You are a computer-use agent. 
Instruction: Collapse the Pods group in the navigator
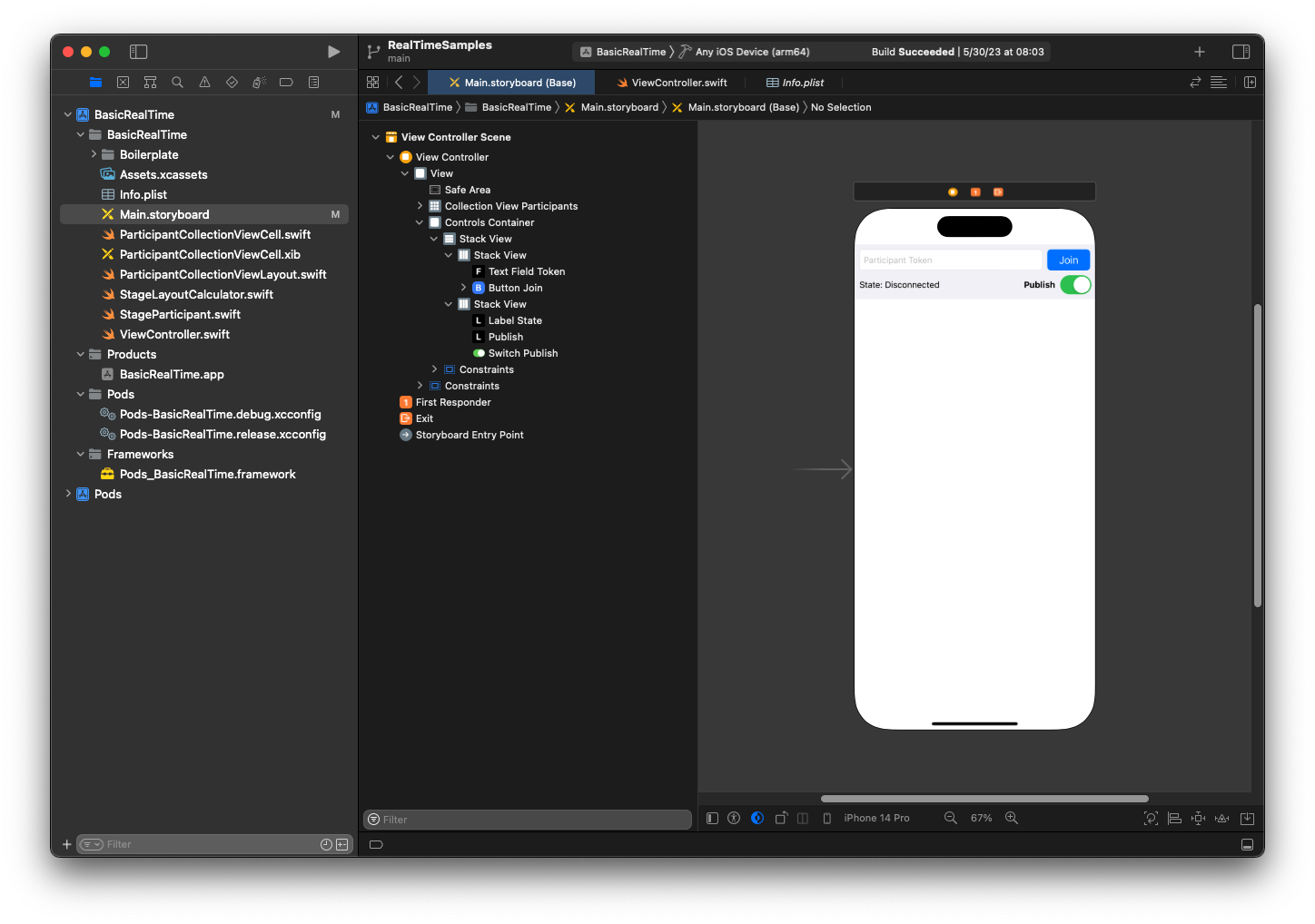[81, 394]
